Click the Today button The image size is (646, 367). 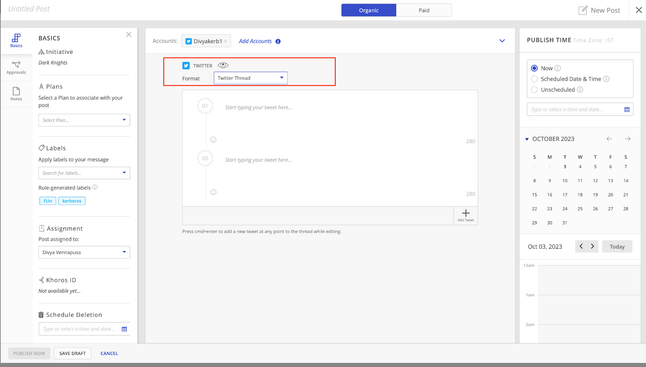(617, 247)
